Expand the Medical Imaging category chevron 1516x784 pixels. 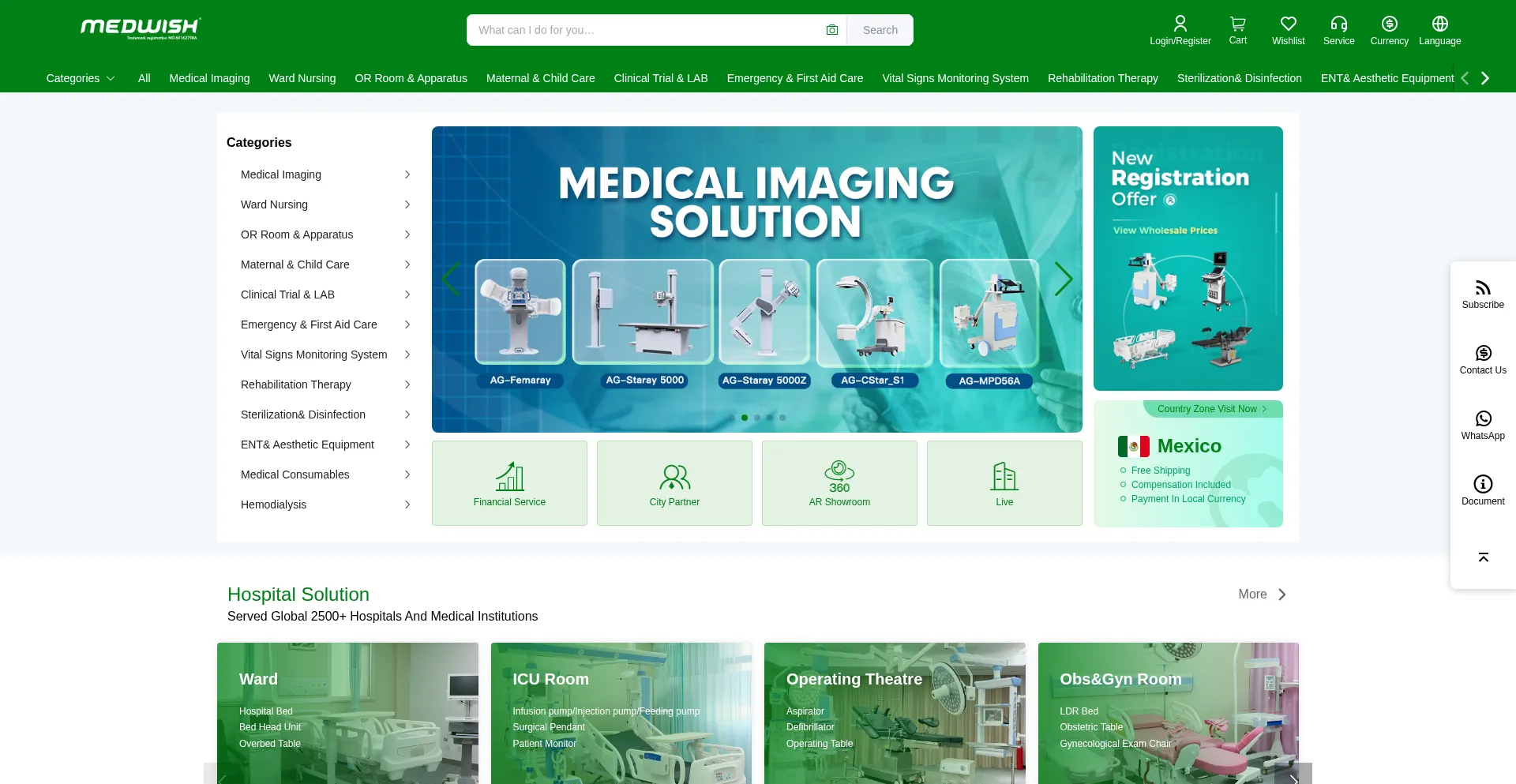407,174
